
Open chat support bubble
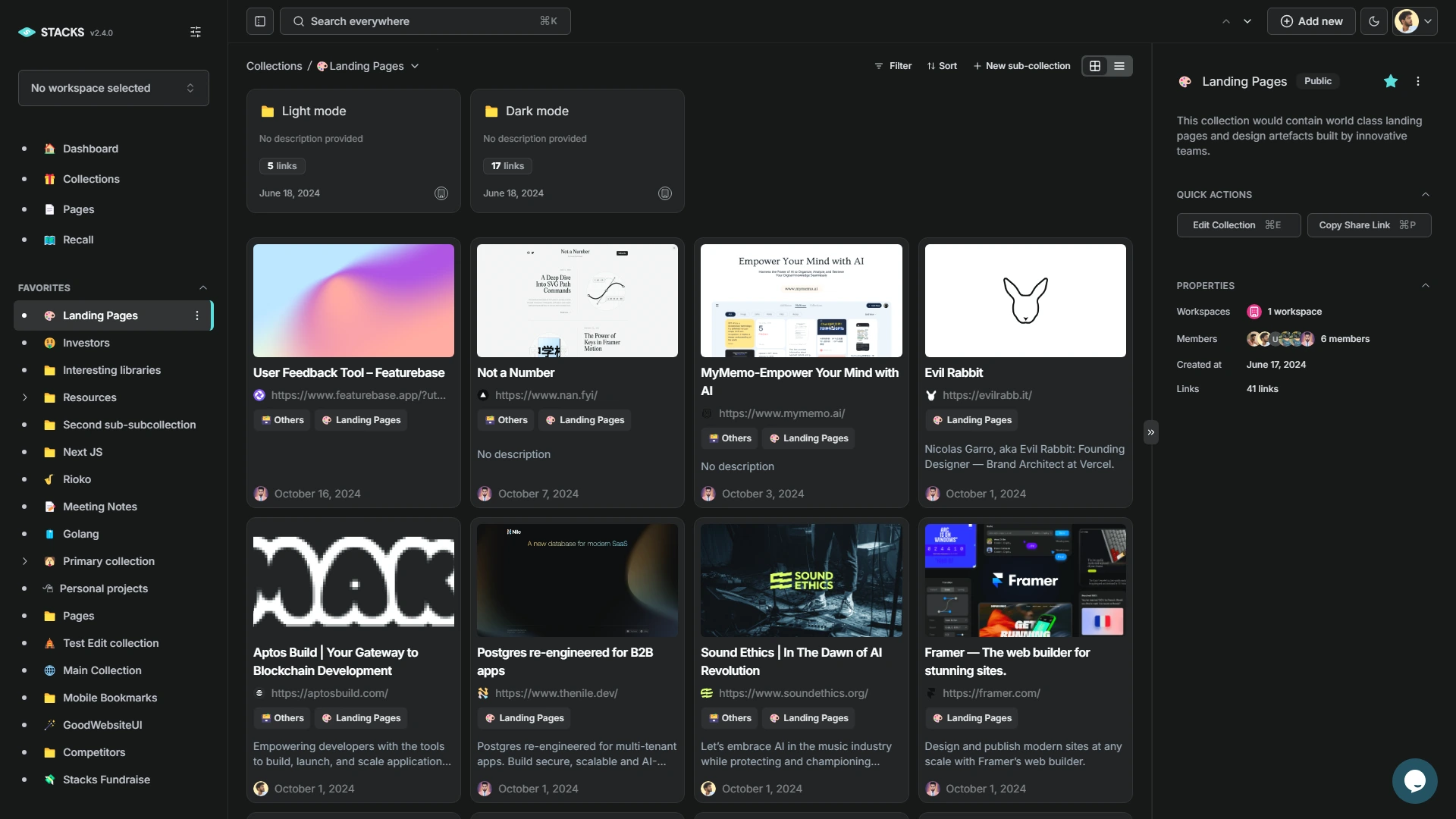pyautogui.click(x=1414, y=780)
